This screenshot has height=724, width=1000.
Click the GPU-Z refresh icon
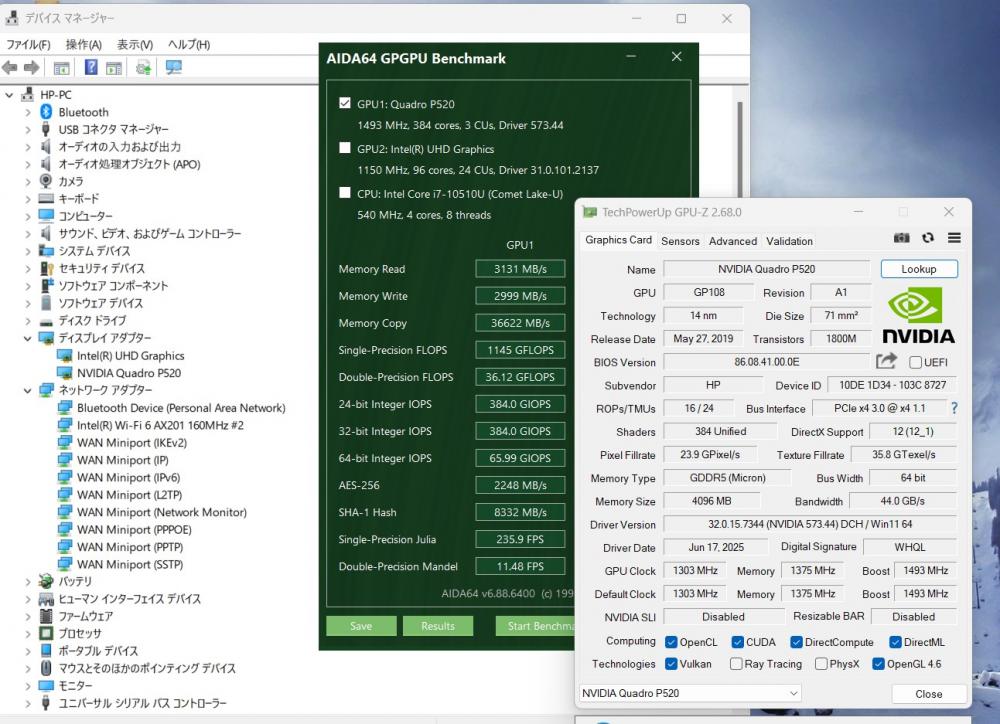pos(927,238)
